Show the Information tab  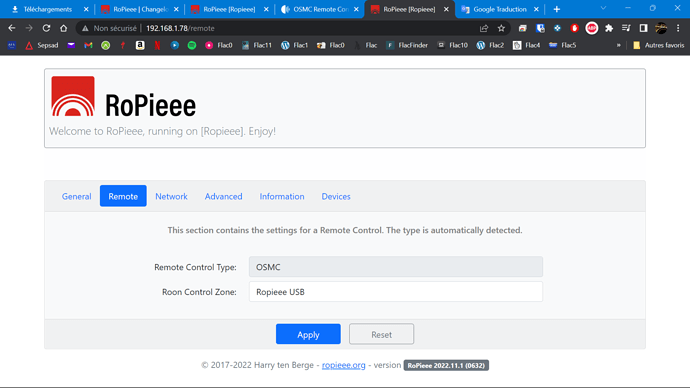coord(282,196)
